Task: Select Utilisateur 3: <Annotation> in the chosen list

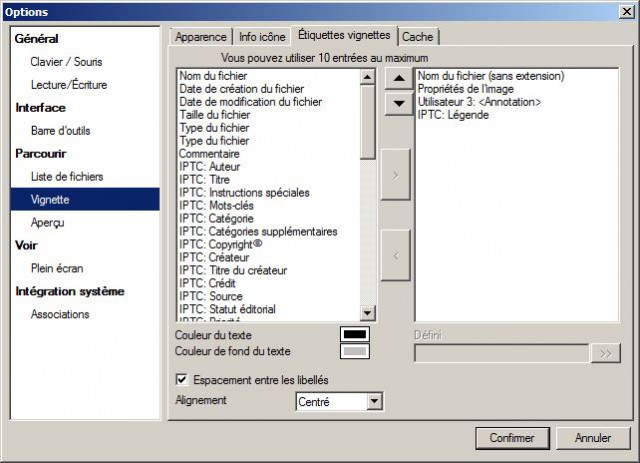Action: click(479, 102)
